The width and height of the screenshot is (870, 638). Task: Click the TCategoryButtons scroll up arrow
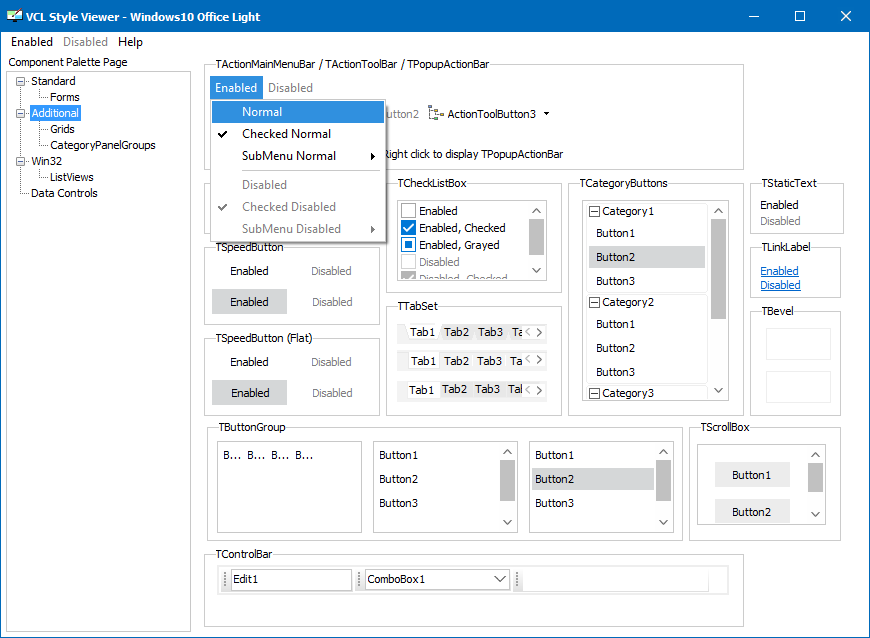coord(719,211)
